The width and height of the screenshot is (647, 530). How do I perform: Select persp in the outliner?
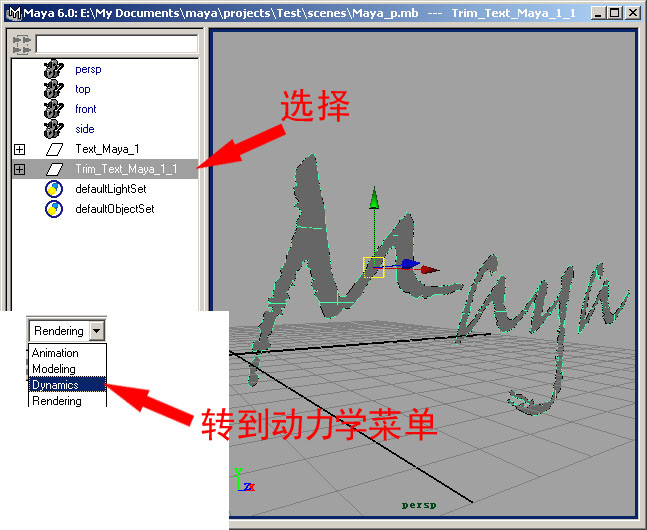(x=88, y=69)
